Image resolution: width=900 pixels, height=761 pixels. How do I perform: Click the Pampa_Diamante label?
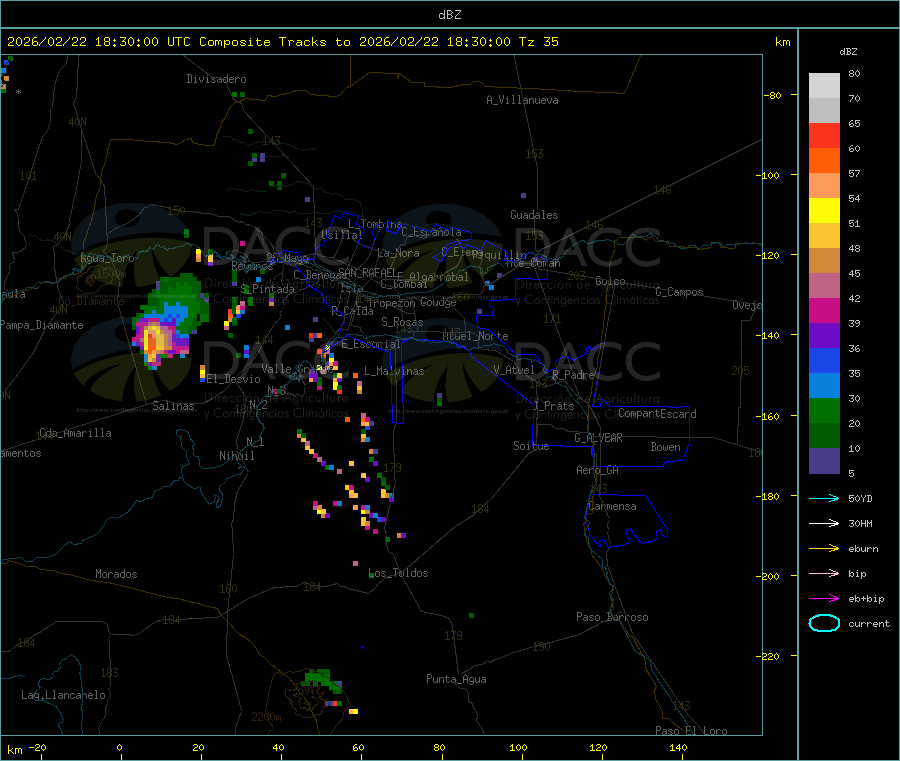point(42,325)
